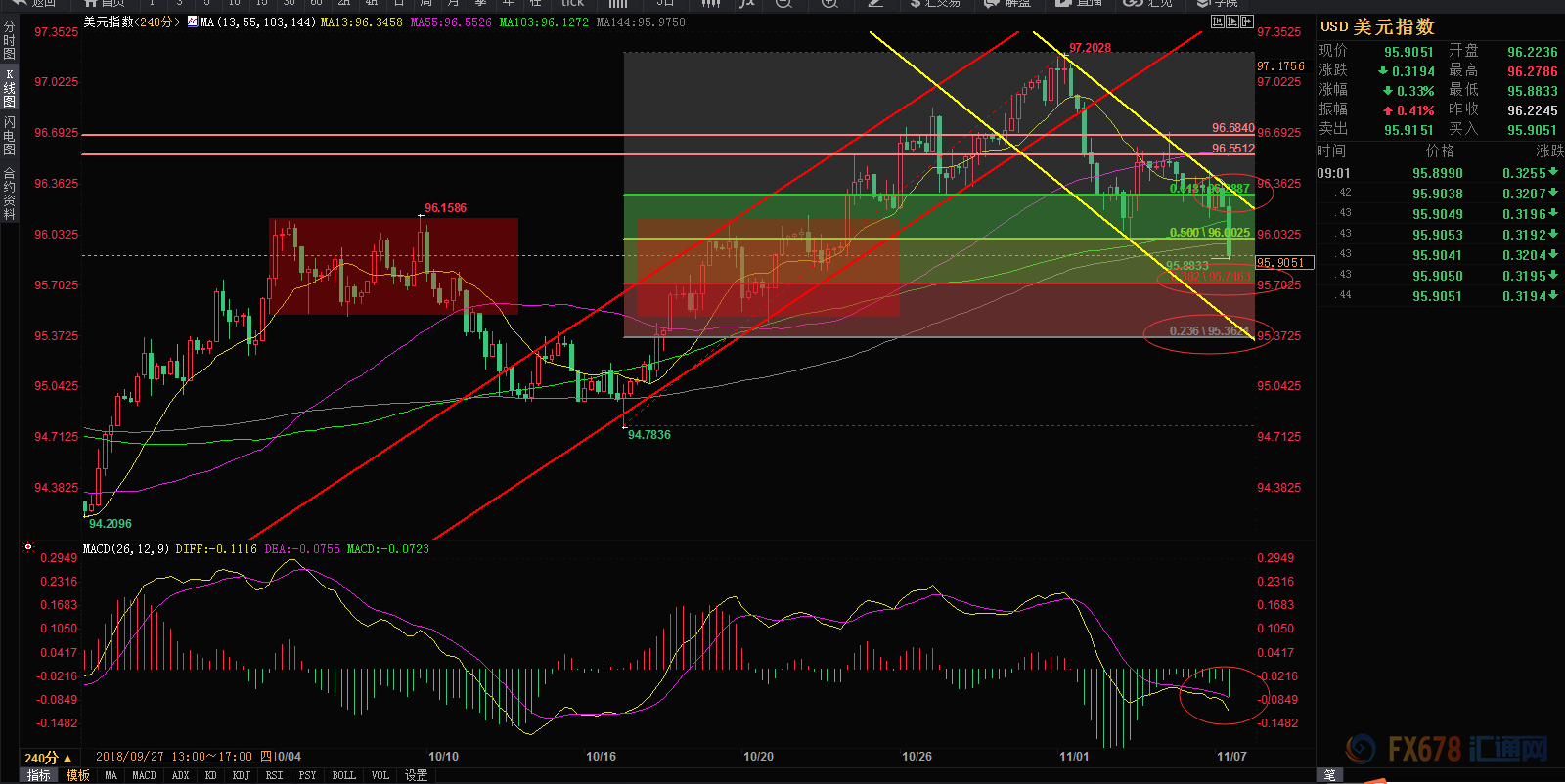Click the pencil drawing tool icon
Viewport: 1565px width, 784px height.
[875, 3]
